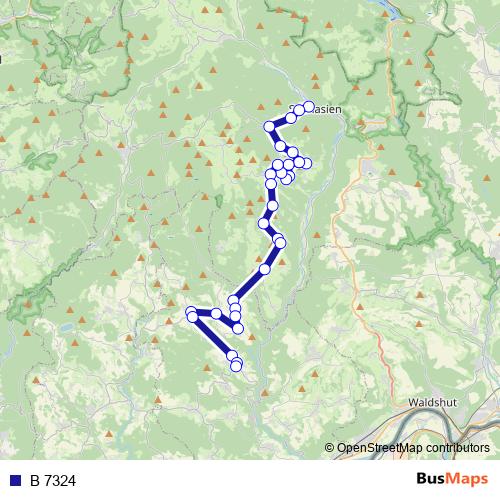Click the St. Blasien town label
The width and height of the screenshot is (500, 500).
click(x=315, y=109)
